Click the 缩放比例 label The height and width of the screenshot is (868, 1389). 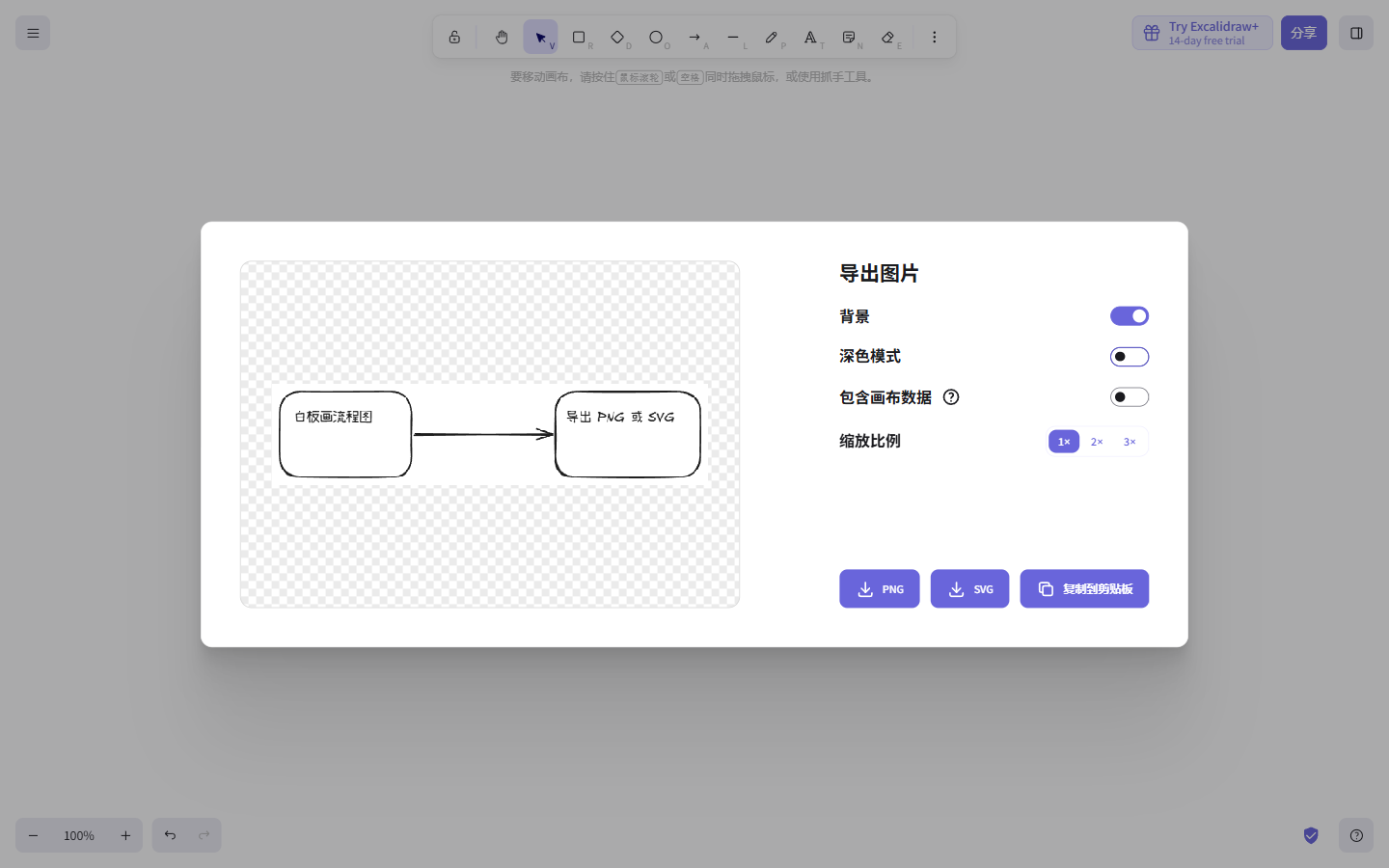[870, 441]
